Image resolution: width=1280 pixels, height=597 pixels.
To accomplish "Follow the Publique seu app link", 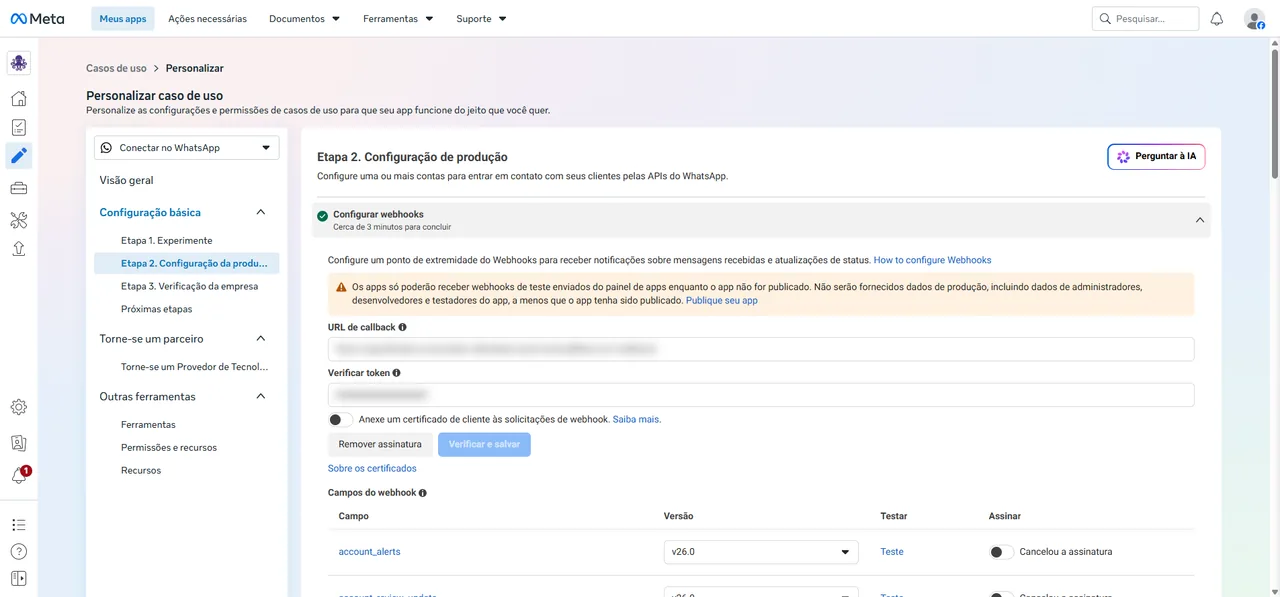I will [x=722, y=300].
